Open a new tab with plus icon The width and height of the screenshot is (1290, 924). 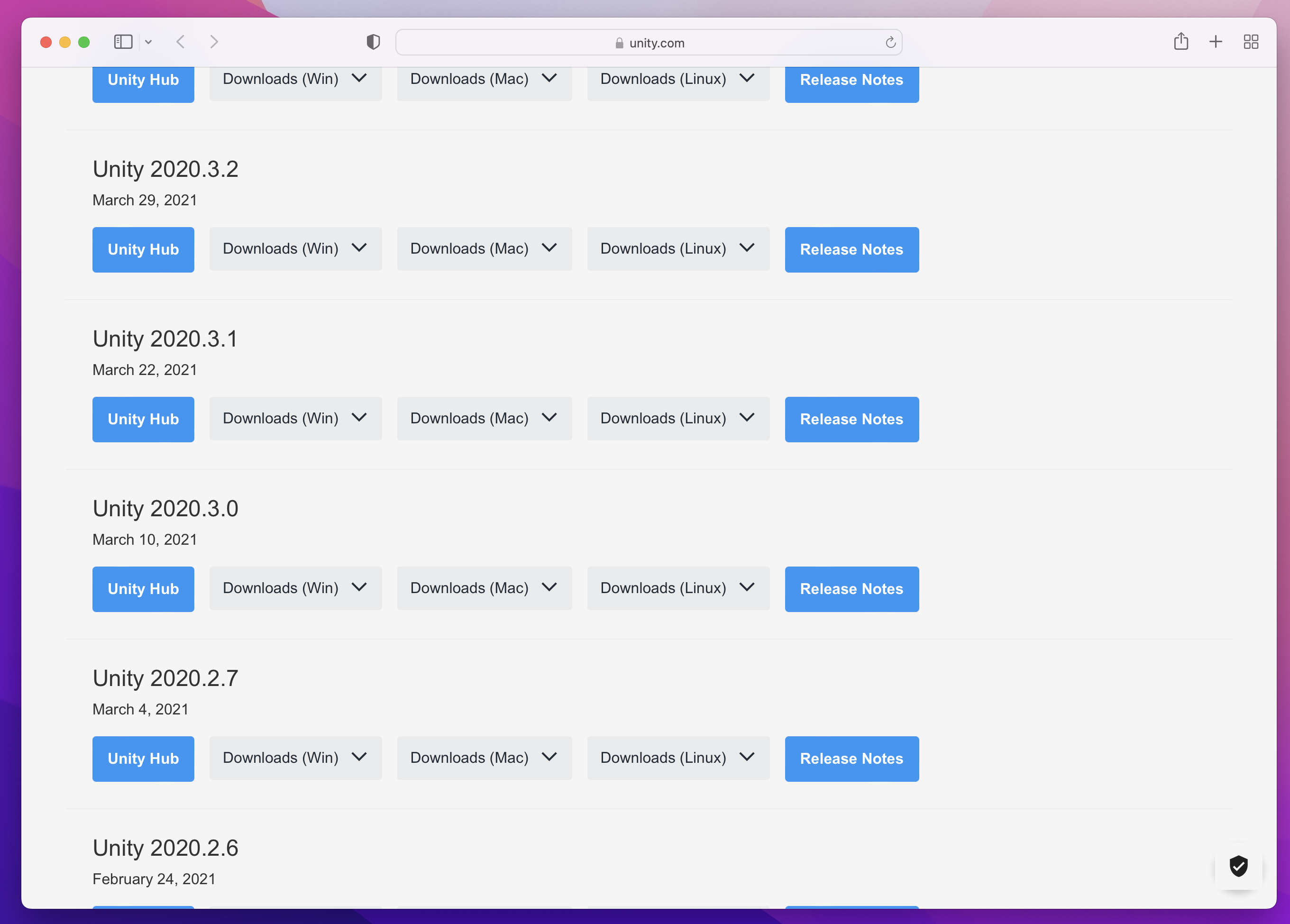pyautogui.click(x=1216, y=42)
